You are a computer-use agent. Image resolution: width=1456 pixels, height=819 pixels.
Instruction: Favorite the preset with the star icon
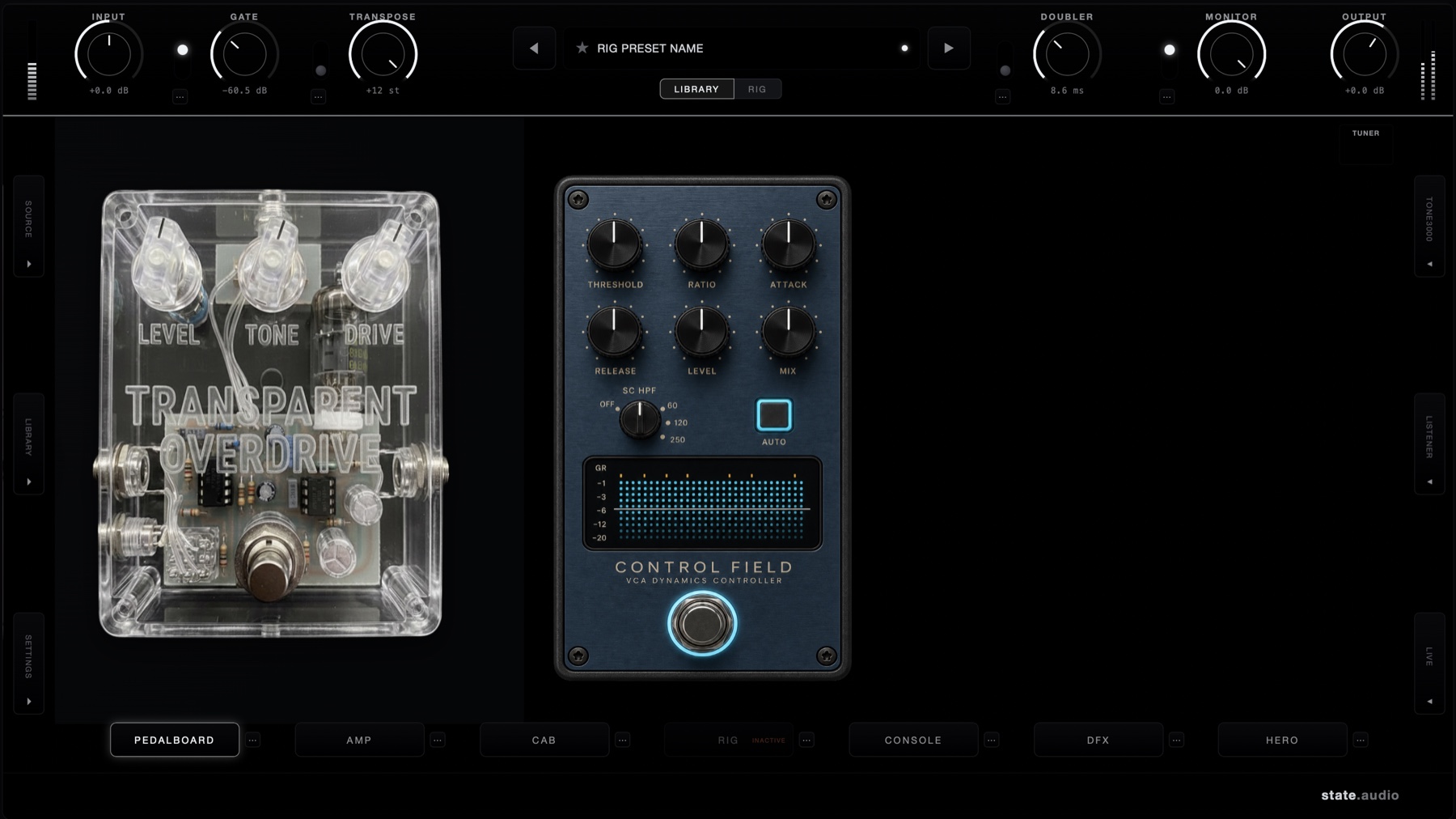pyautogui.click(x=582, y=49)
